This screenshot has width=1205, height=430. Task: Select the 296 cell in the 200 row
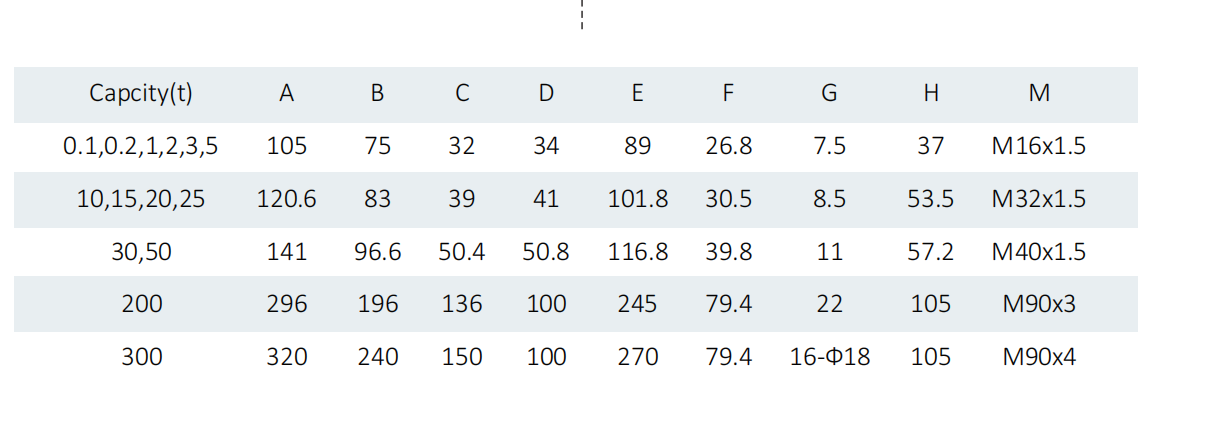point(286,304)
